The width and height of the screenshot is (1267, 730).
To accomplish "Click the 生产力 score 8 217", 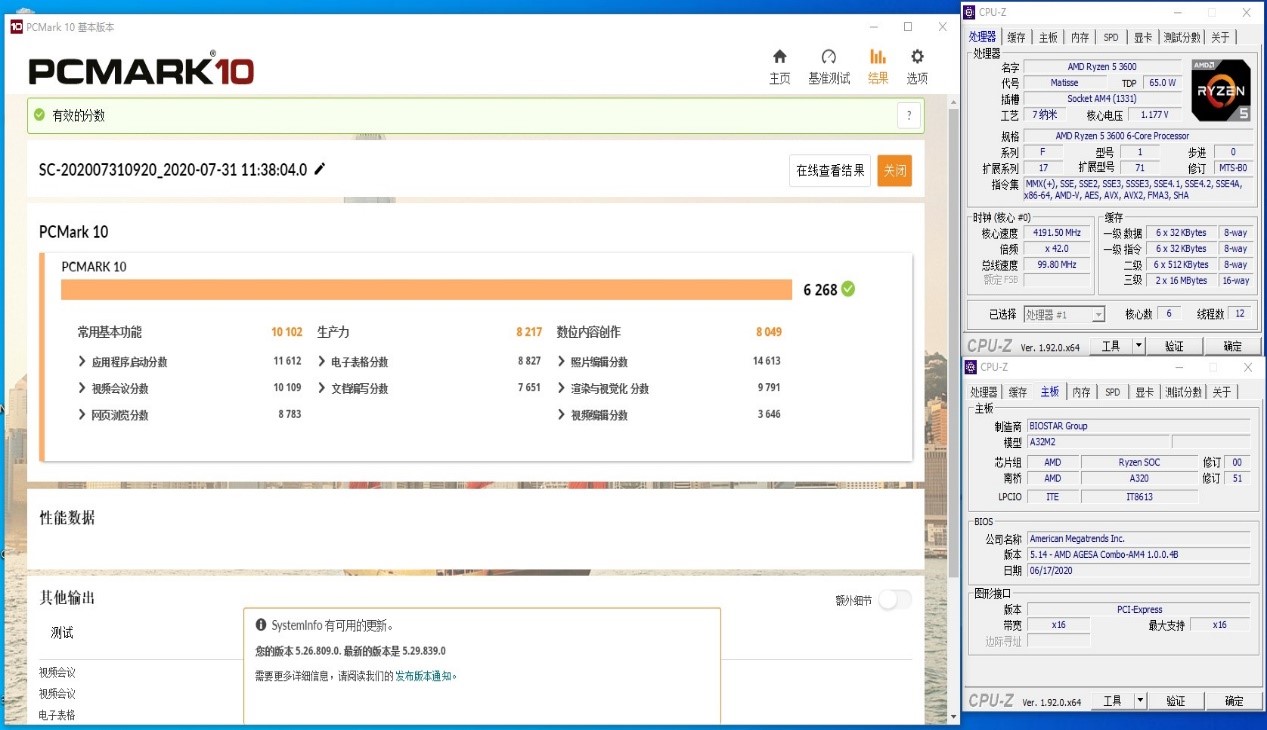I will [x=529, y=332].
